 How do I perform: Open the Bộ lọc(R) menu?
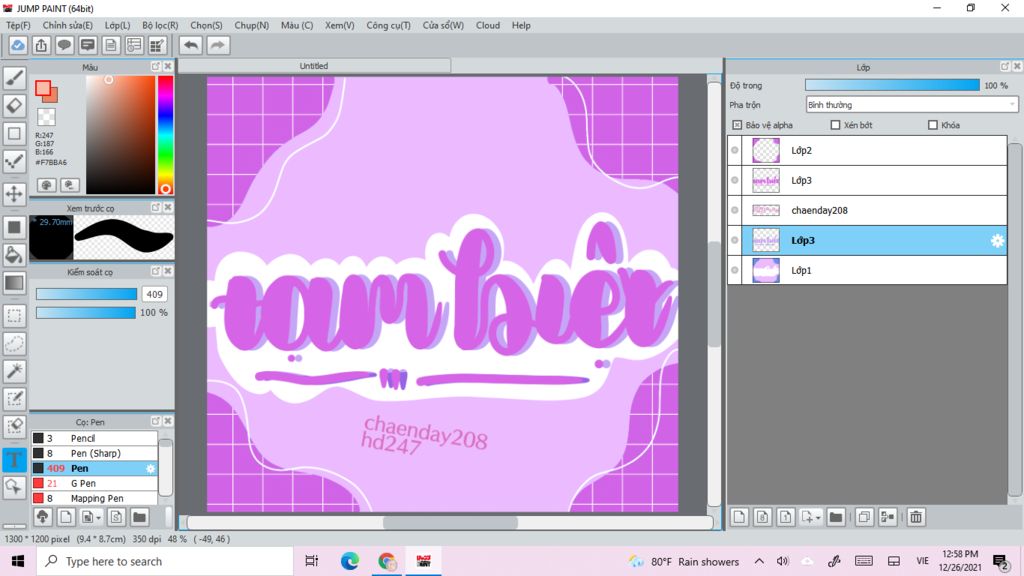pyautogui.click(x=160, y=25)
